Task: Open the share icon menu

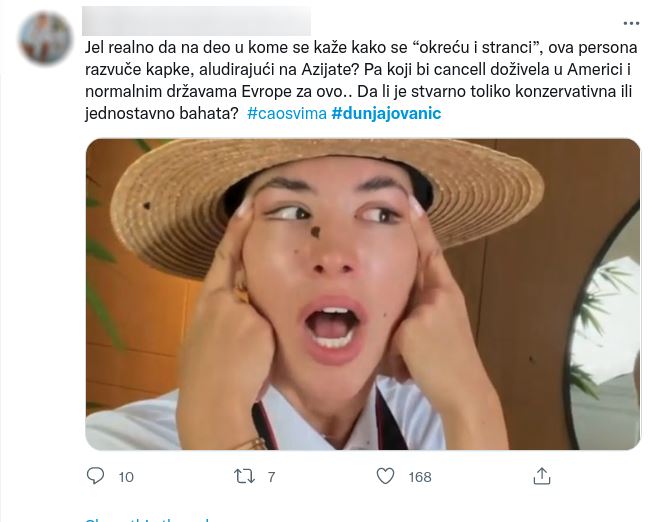Action: coord(541,476)
